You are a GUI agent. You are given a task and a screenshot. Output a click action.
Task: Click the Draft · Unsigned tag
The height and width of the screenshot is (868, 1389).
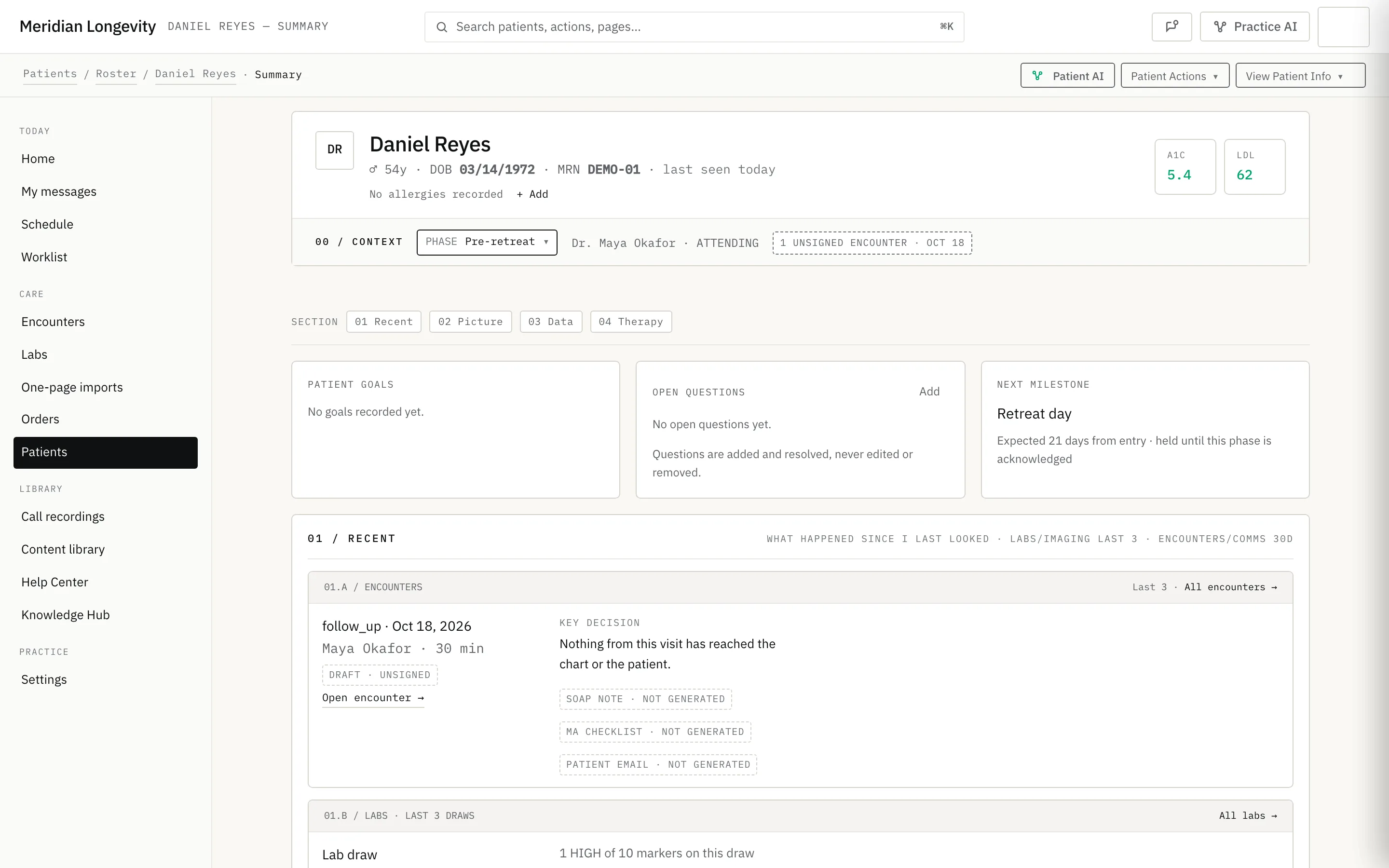380,675
